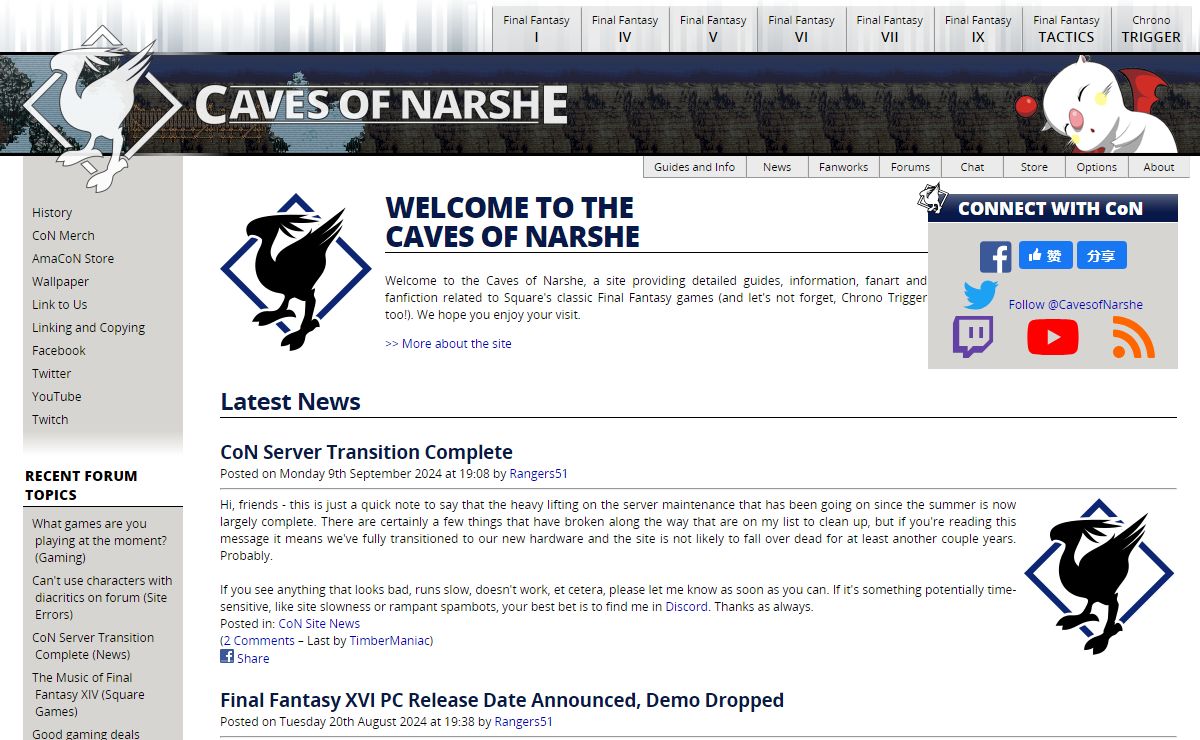Open the Guides and Info menu

[x=694, y=167]
